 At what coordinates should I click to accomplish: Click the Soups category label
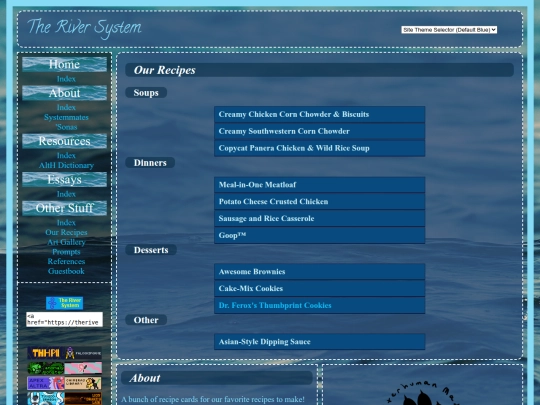[146, 93]
